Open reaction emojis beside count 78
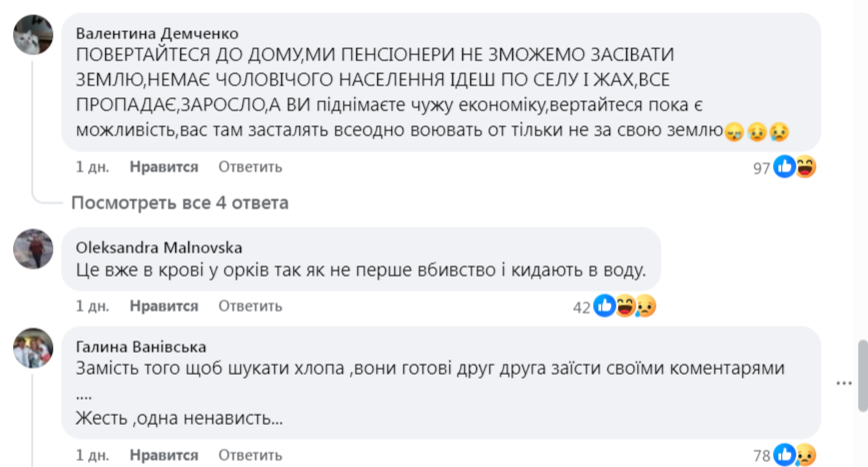Screen dimensions: 868x467 (x=795, y=456)
